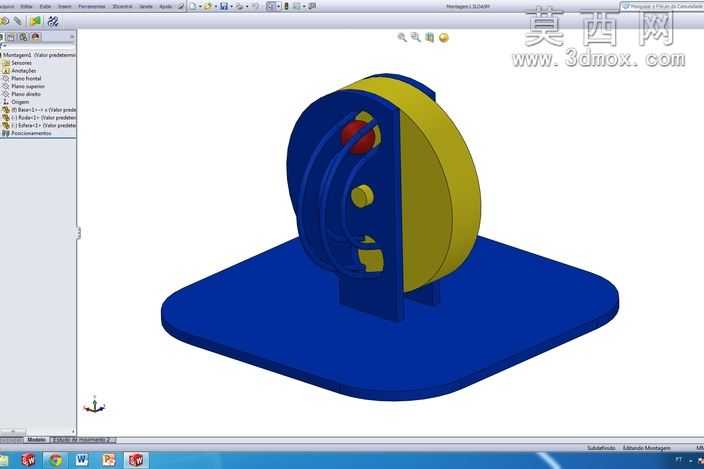The width and height of the screenshot is (704, 469).
Task: Open the Editar menu
Action: click(26, 7)
